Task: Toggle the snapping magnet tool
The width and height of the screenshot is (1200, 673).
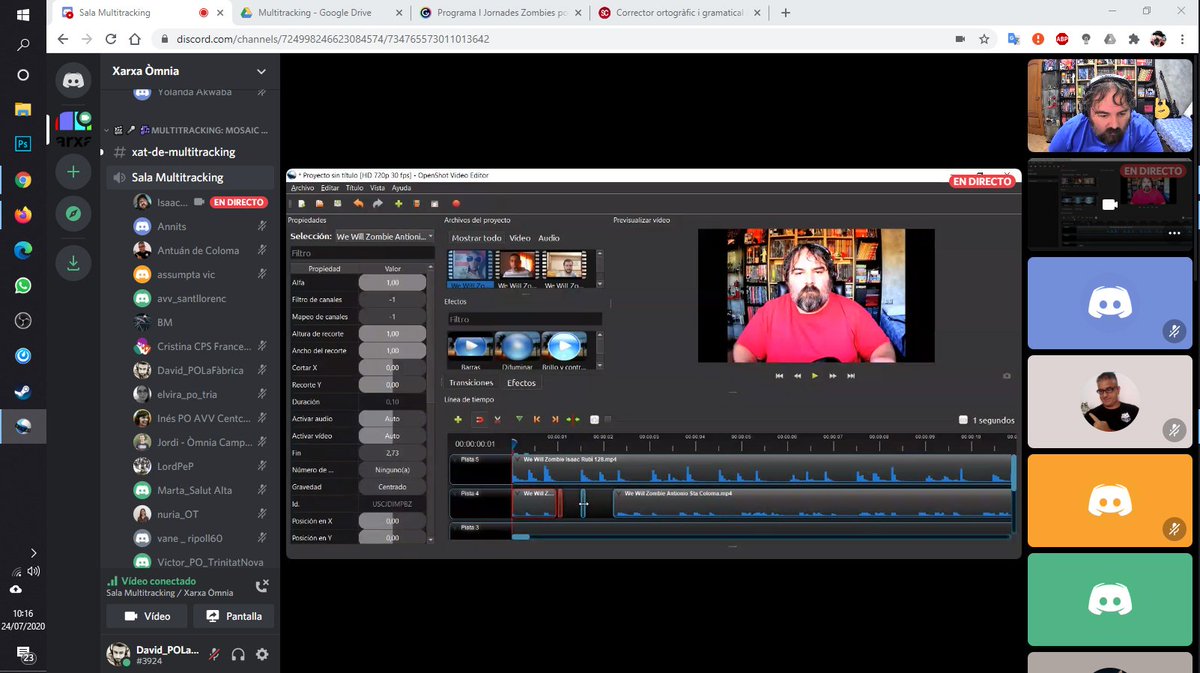Action: pos(480,420)
